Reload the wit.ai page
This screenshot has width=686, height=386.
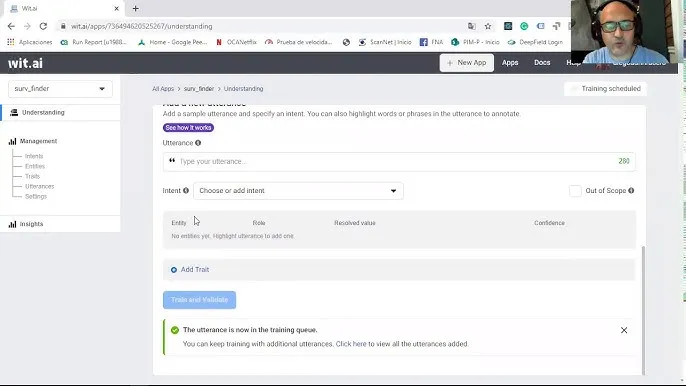(x=43, y=26)
